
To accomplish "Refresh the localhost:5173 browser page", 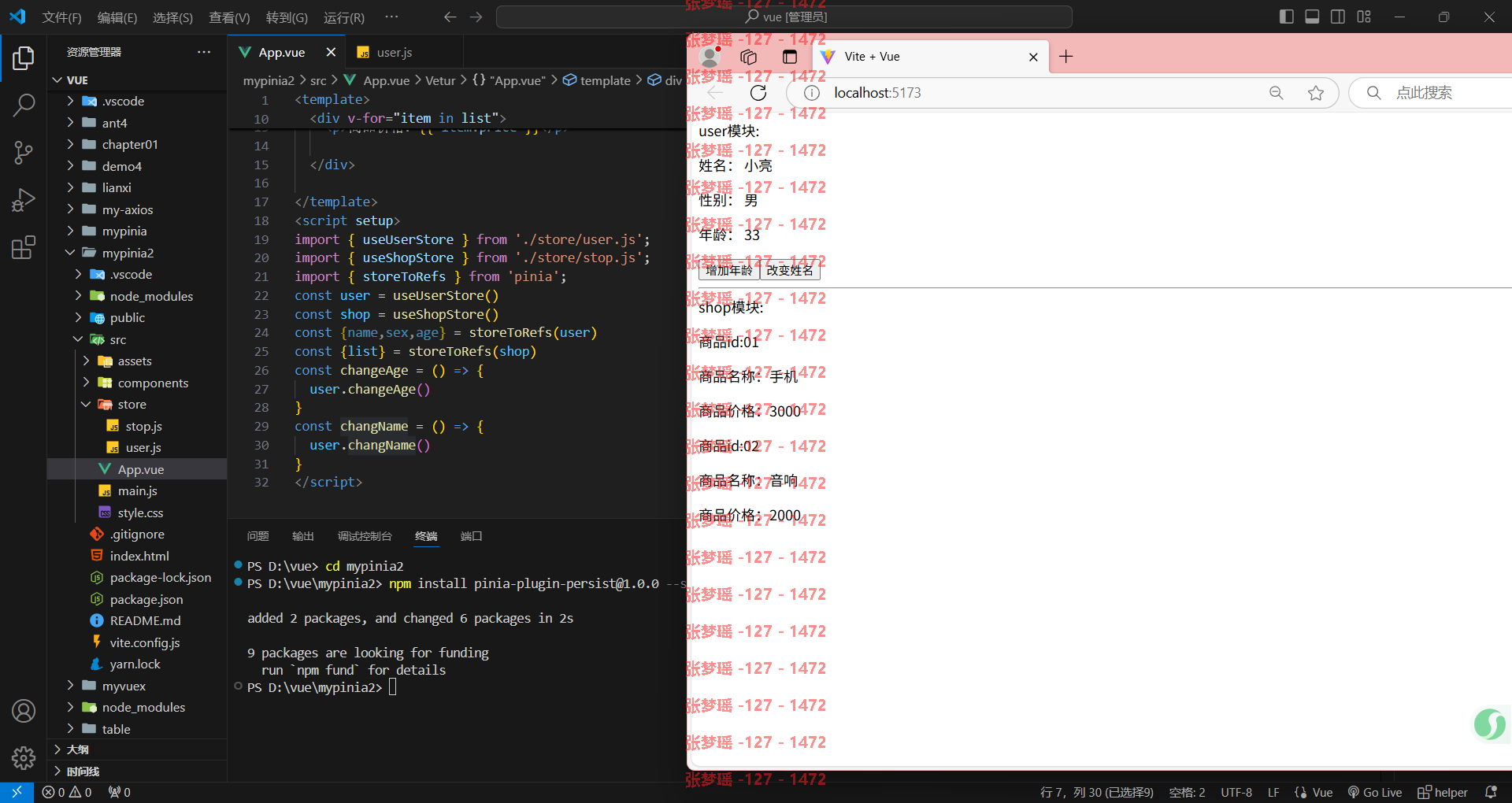I will (x=758, y=93).
